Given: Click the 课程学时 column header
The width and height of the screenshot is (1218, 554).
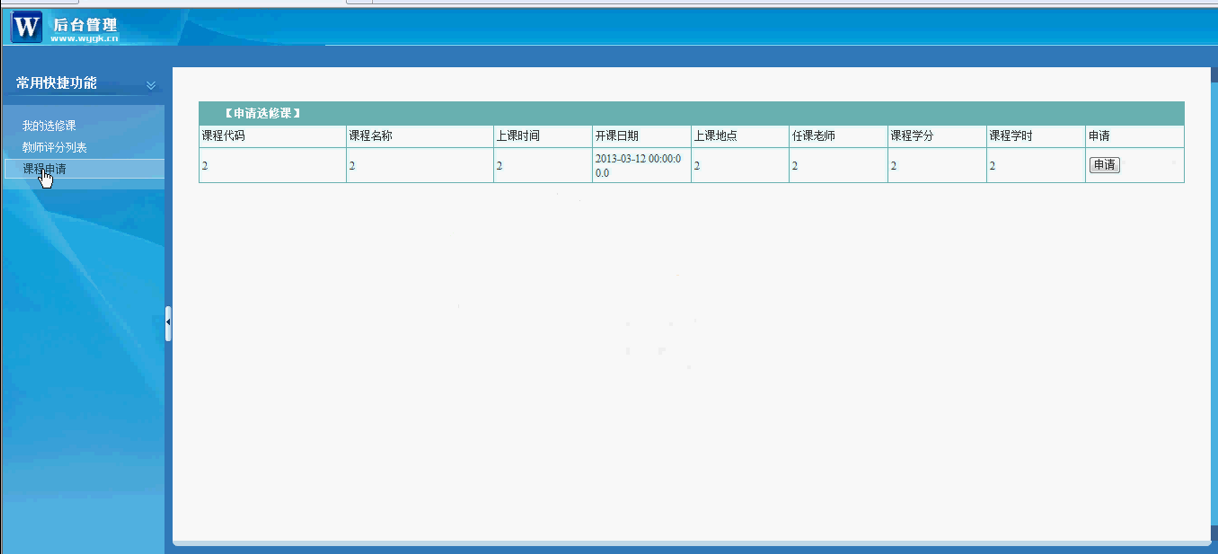Looking at the screenshot, I should pyautogui.click(x=1011, y=136).
